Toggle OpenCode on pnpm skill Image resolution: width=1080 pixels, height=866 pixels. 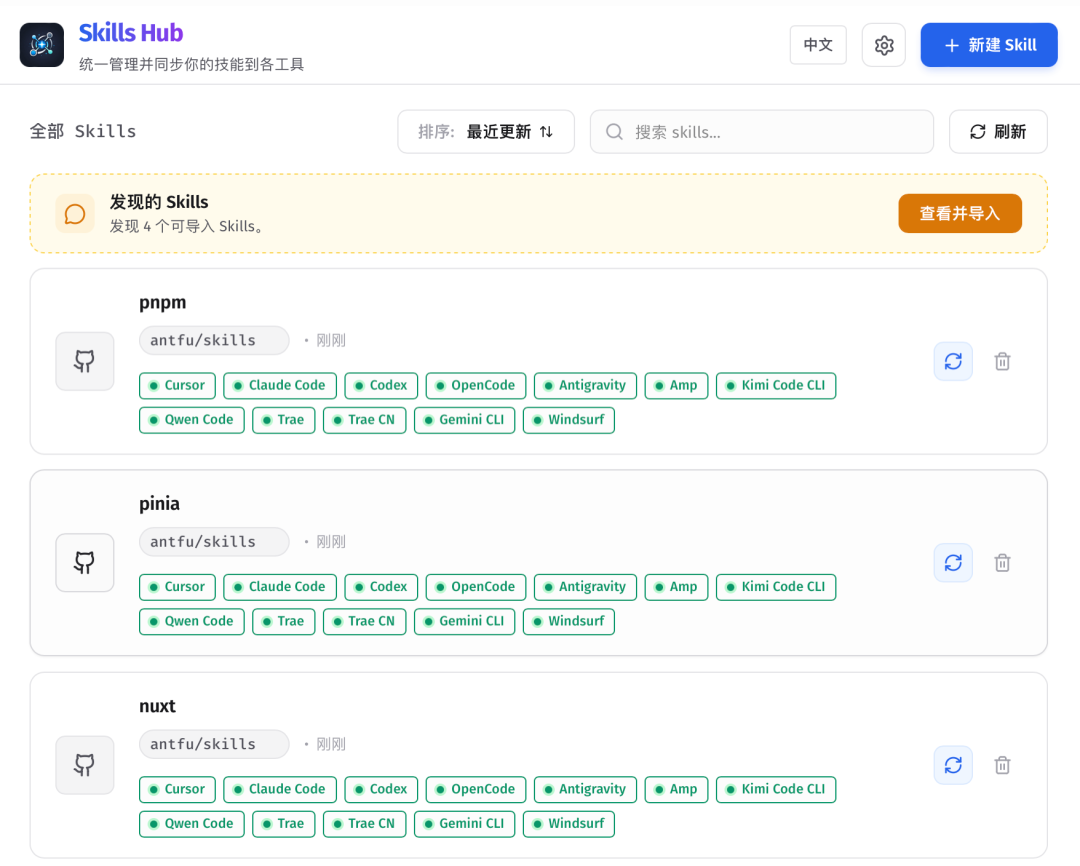(x=476, y=385)
